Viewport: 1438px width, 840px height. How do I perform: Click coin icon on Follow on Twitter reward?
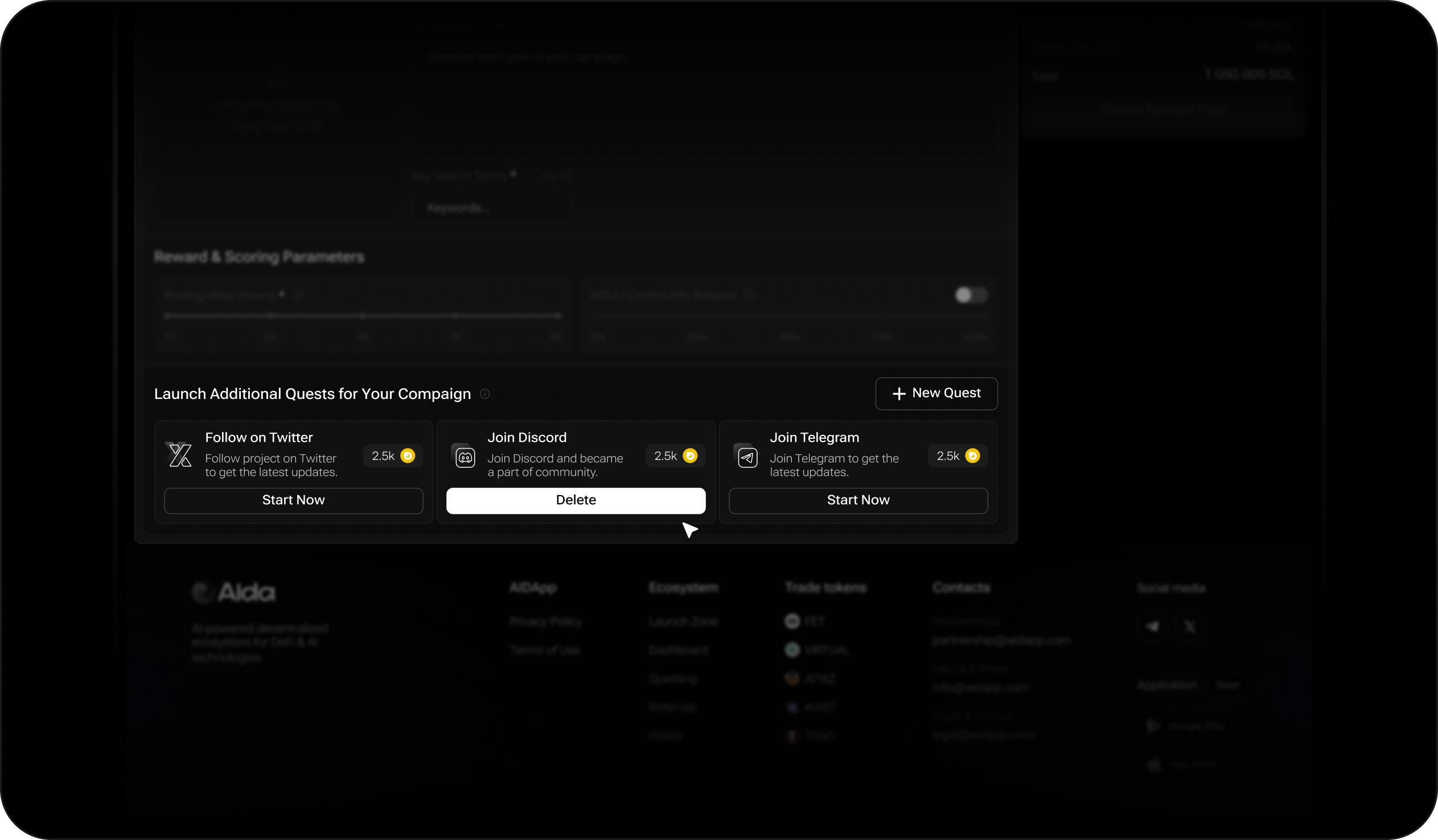point(408,455)
